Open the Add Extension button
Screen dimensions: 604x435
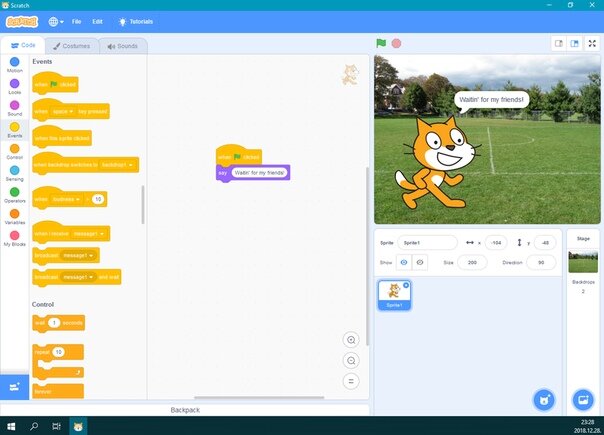tap(14, 387)
